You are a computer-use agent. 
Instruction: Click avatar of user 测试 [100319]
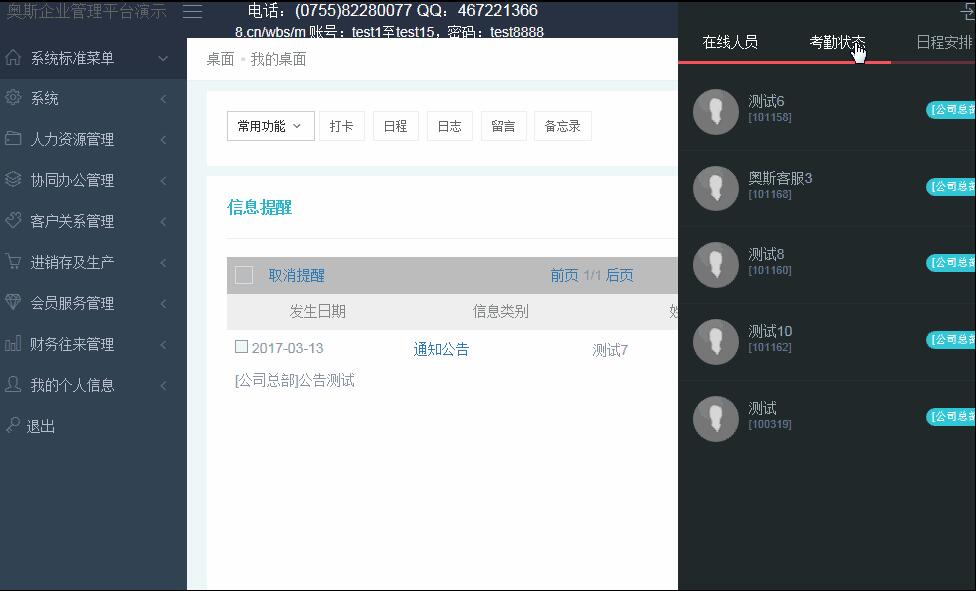(716, 418)
